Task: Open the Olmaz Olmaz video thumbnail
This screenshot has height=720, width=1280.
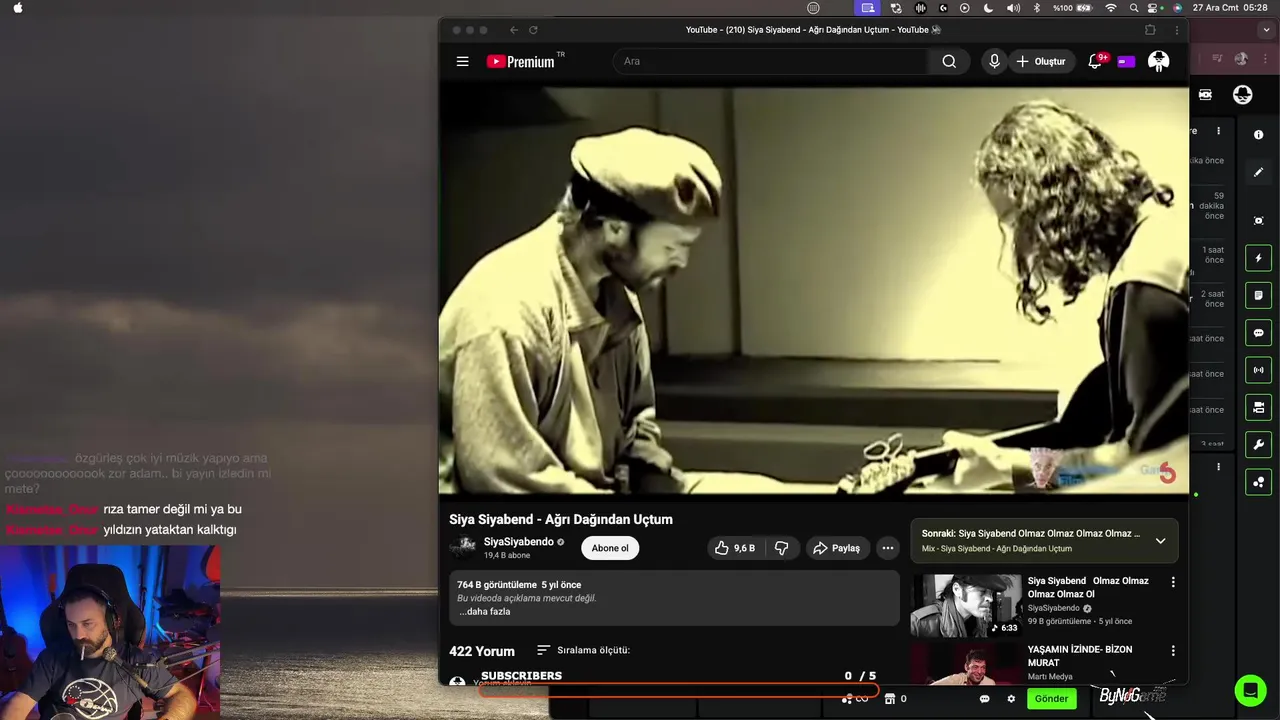Action: tap(966, 605)
